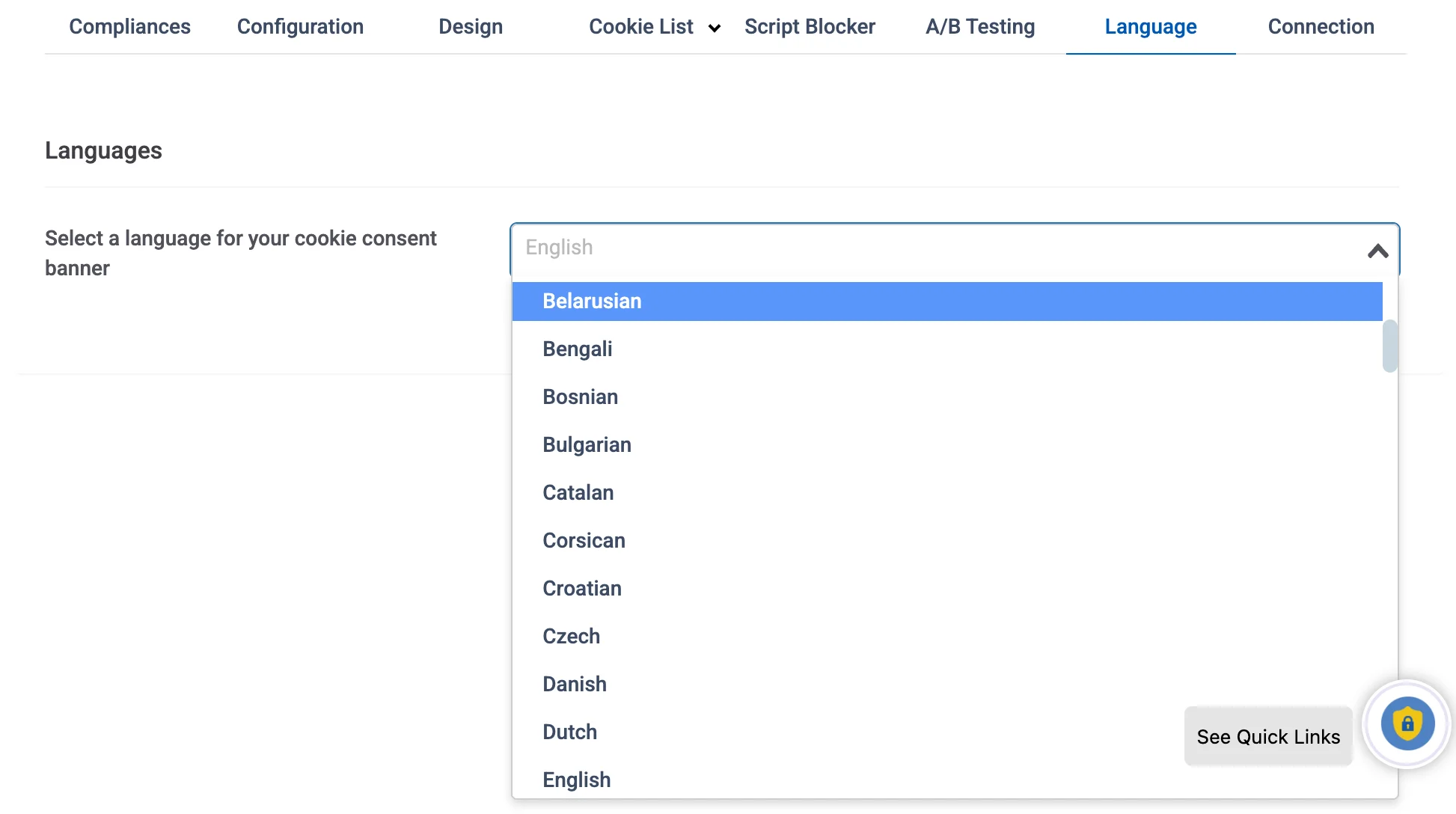Screen dimensions: 1456x814
Task: Select Danish from the list
Action: click(947, 685)
